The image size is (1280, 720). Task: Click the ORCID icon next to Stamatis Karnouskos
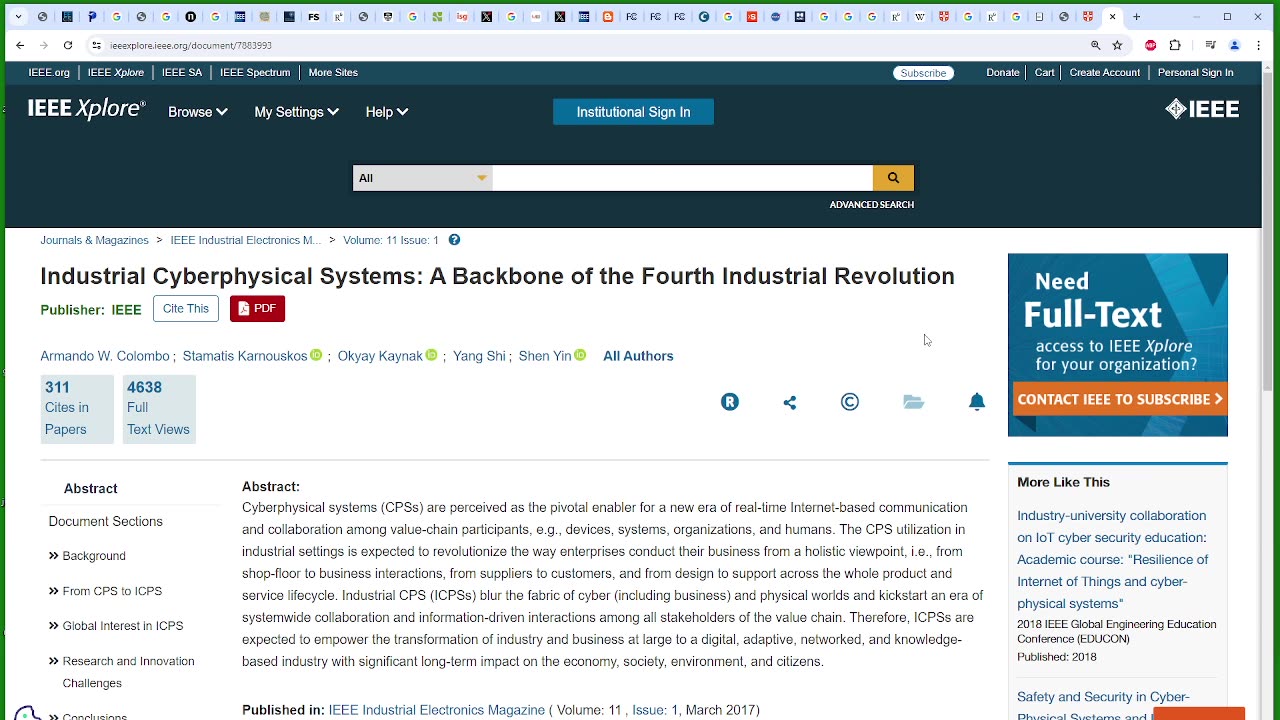pos(316,355)
